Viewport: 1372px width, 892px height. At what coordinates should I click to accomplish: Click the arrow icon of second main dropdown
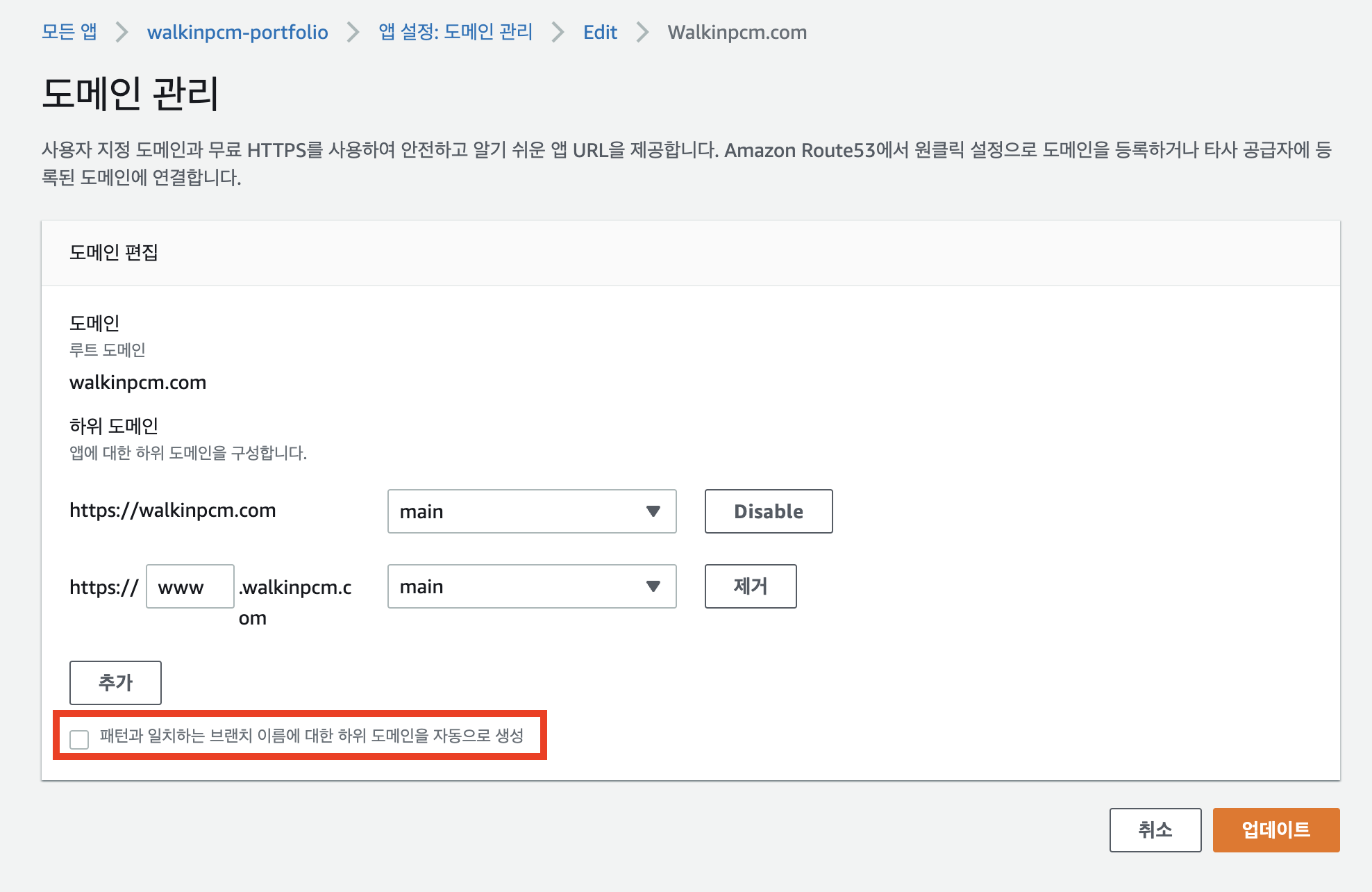[653, 586]
